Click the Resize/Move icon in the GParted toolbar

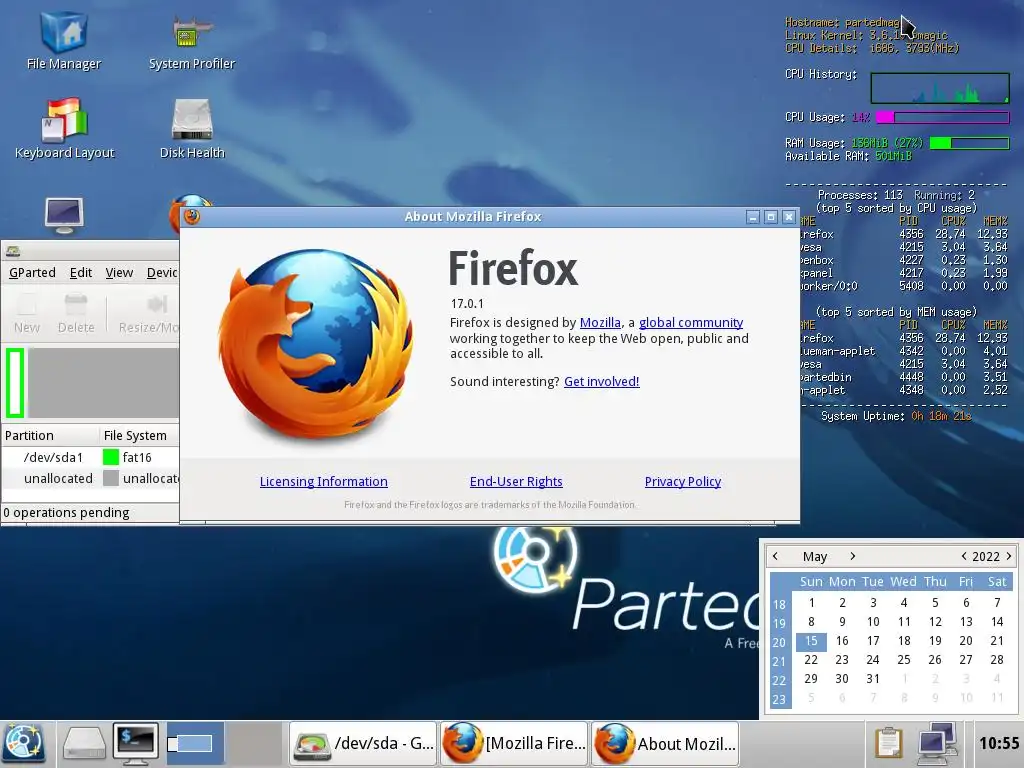[148, 314]
